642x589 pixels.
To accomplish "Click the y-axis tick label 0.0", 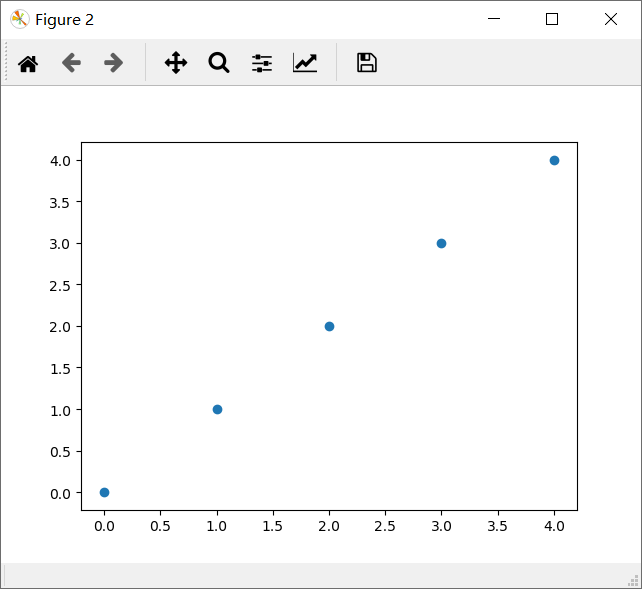I will point(60,494).
